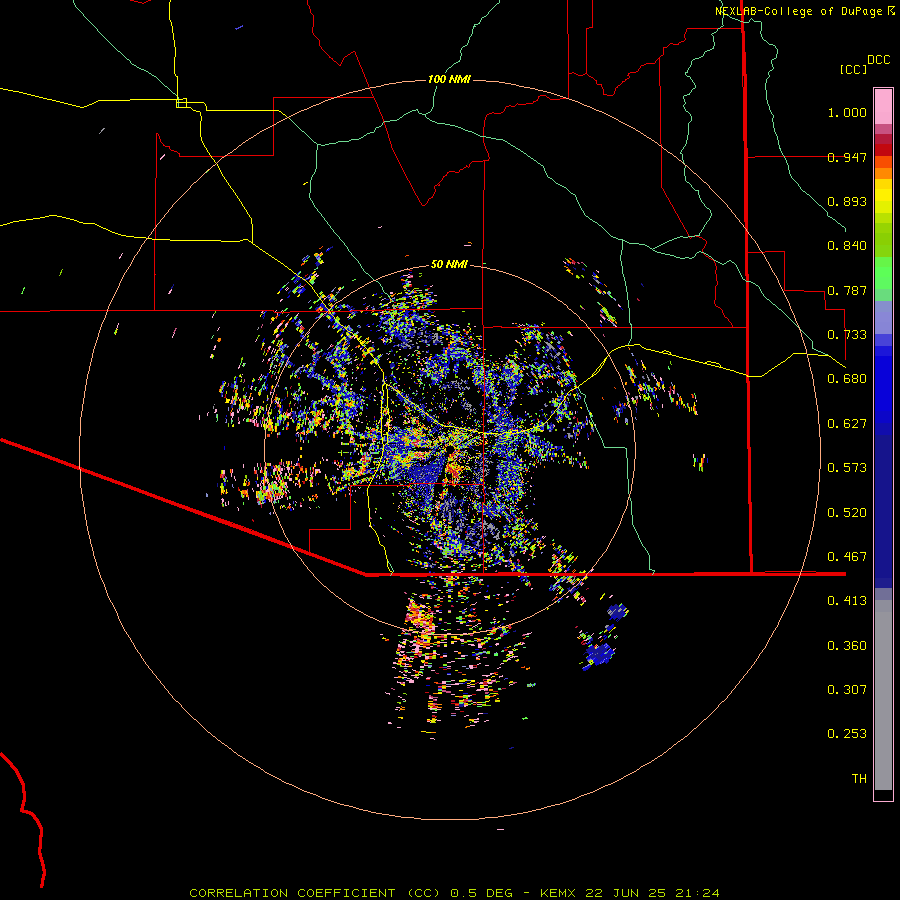The width and height of the screenshot is (900, 900).
Task: Click the Correlation Coefficient caption at bottom
Action: pos(454,893)
